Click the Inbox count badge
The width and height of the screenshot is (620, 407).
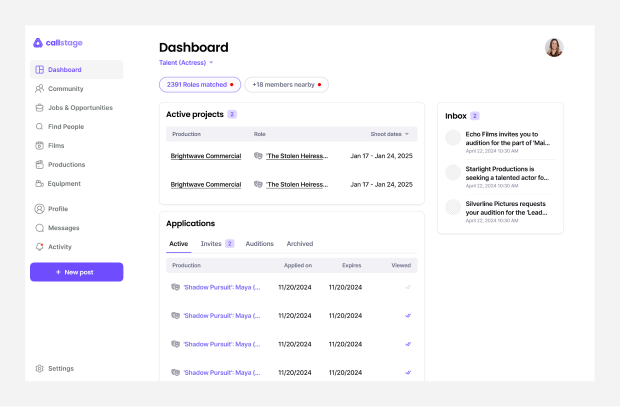(x=475, y=116)
